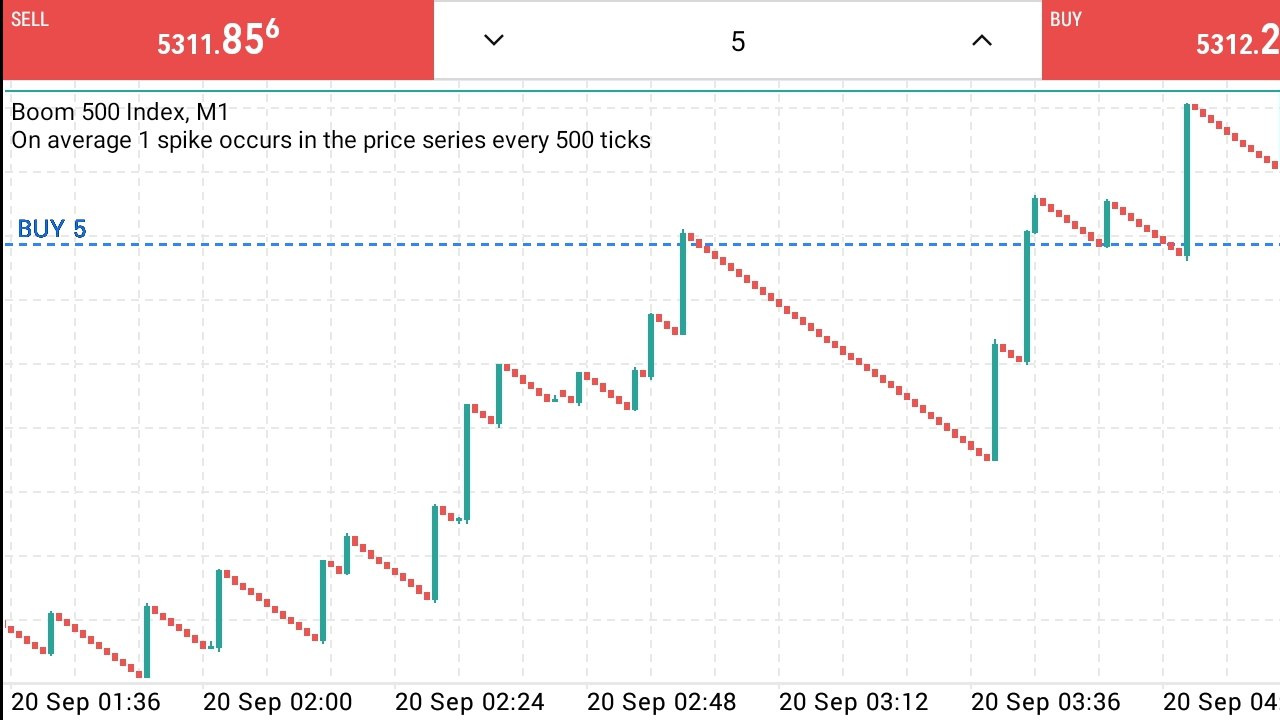Image resolution: width=1280 pixels, height=720 pixels.
Task: Decrease lot size with down chevron
Action: point(493,40)
